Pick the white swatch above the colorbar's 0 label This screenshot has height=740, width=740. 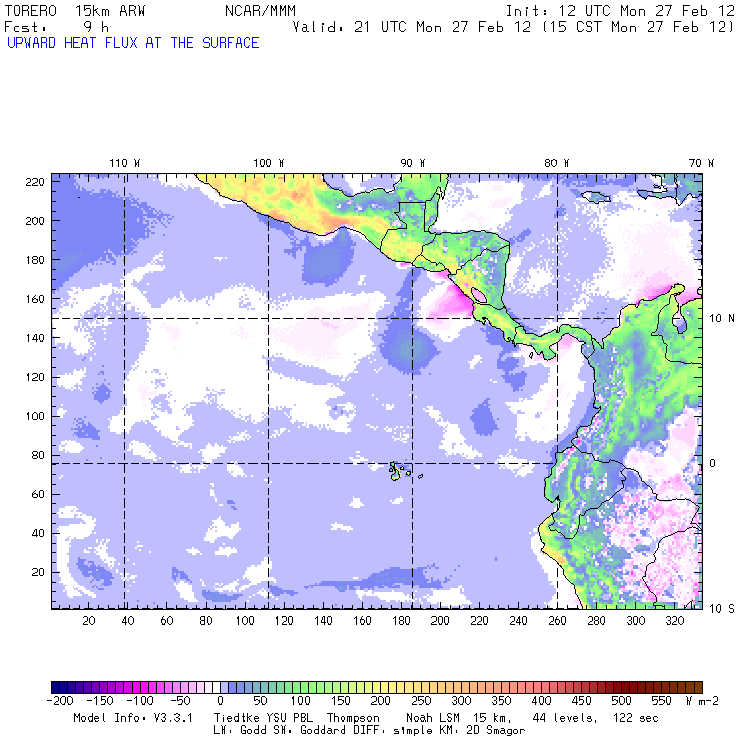(x=216, y=687)
